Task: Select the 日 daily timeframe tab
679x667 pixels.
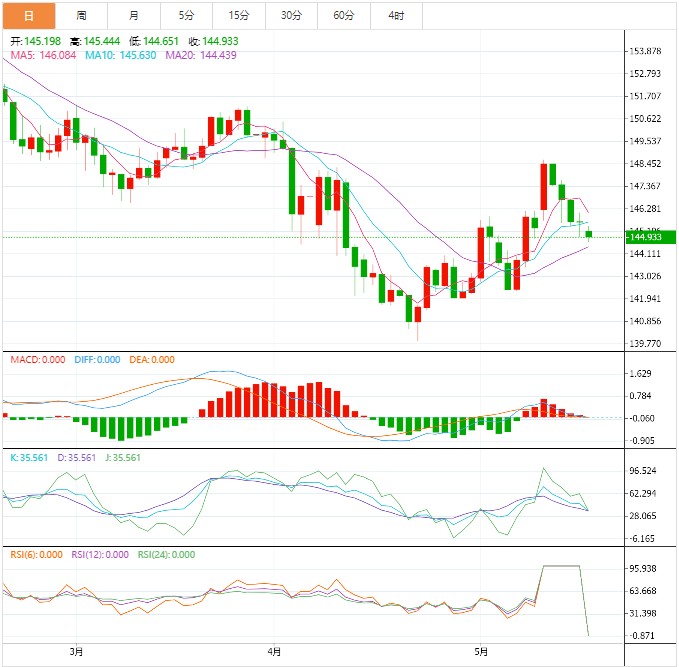Action: (29, 16)
